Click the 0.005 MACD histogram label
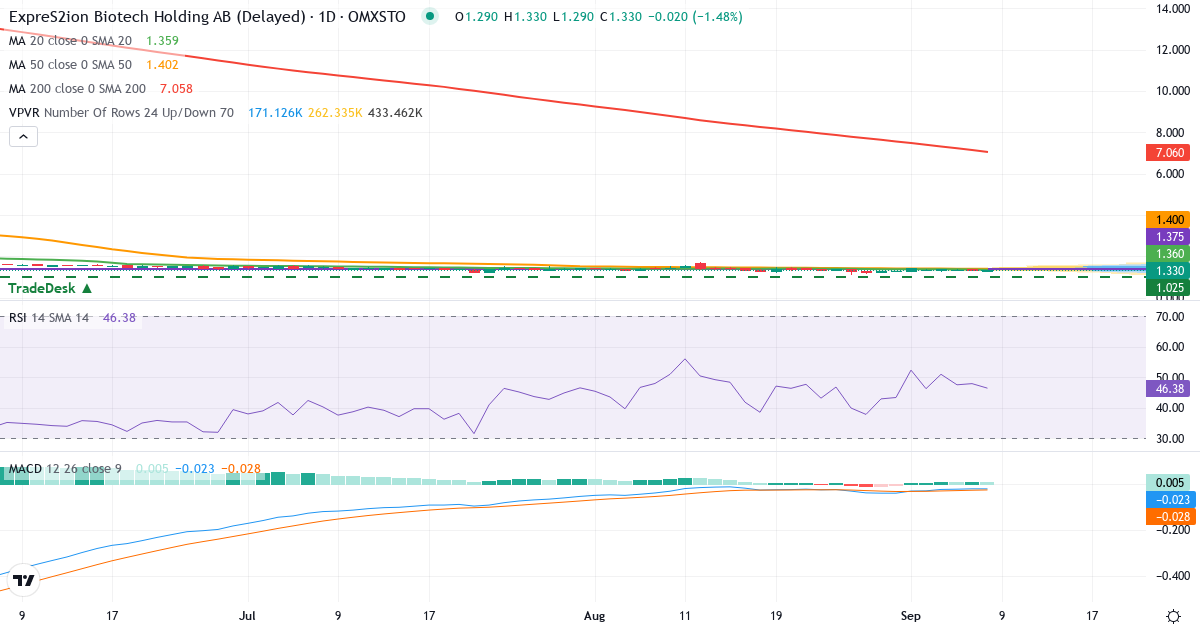The width and height of the screenshot is (1200, 630). 1169,482
